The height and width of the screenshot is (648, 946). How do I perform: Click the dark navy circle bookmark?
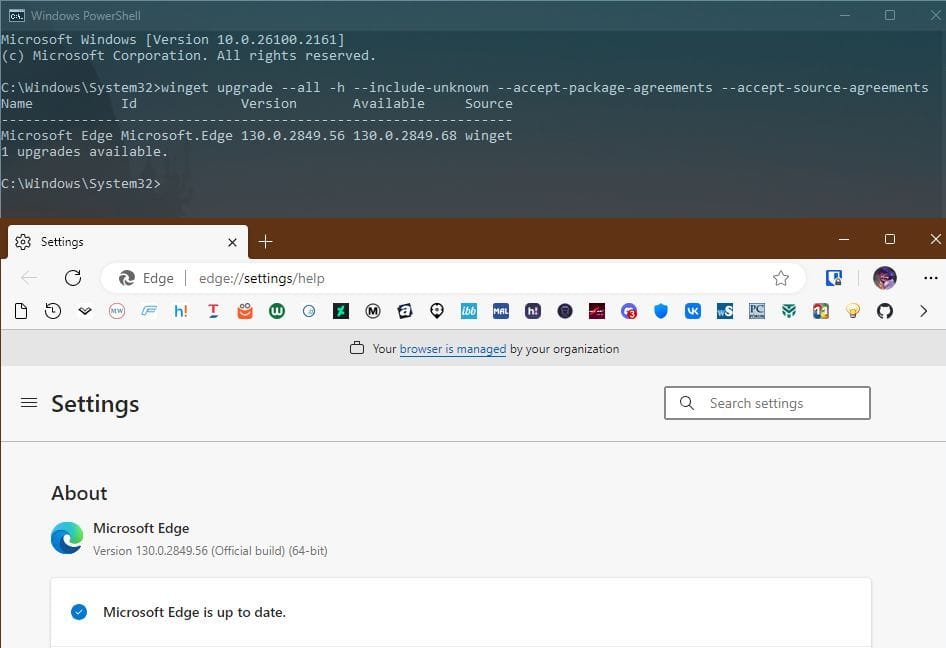[565, 311]
